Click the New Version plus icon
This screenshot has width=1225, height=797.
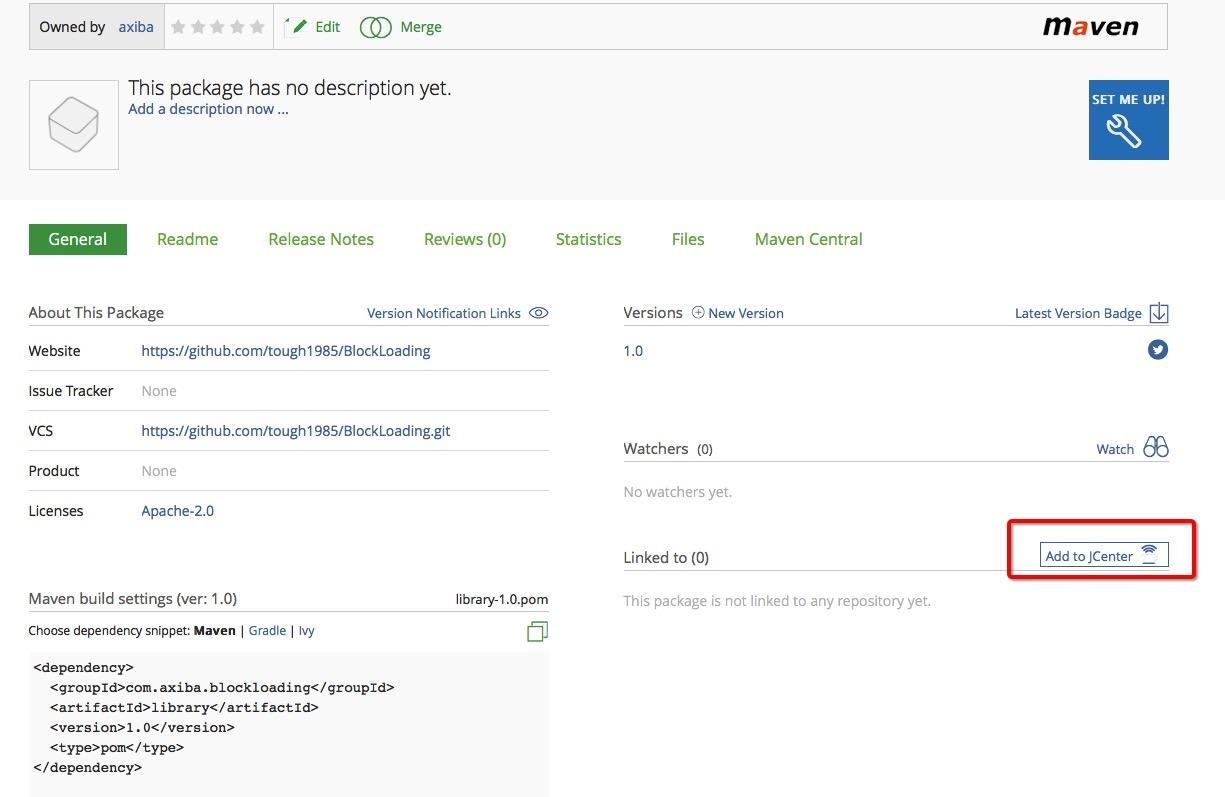pyautogui.click(x=698, y=313)
